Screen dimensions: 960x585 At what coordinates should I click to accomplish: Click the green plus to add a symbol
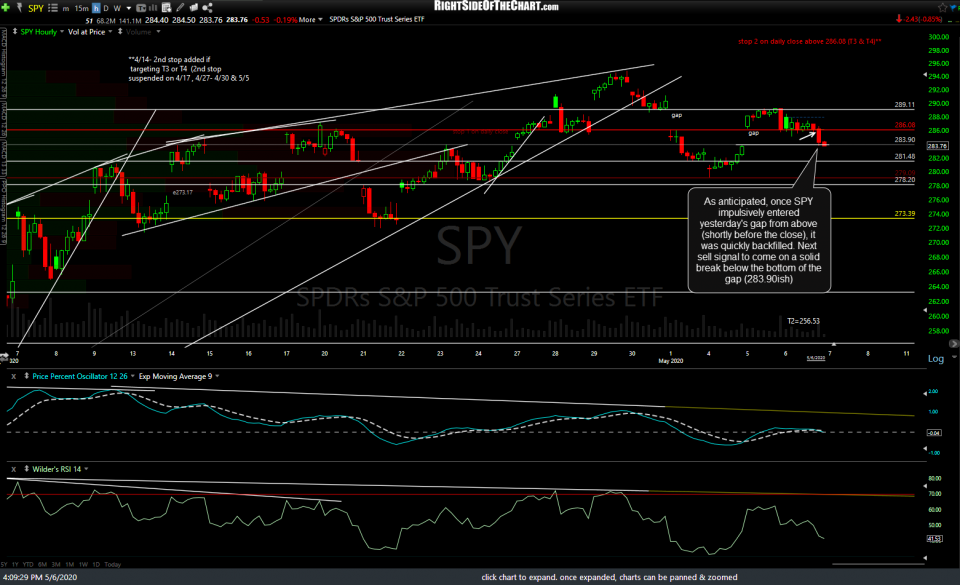tap(6, 7)
